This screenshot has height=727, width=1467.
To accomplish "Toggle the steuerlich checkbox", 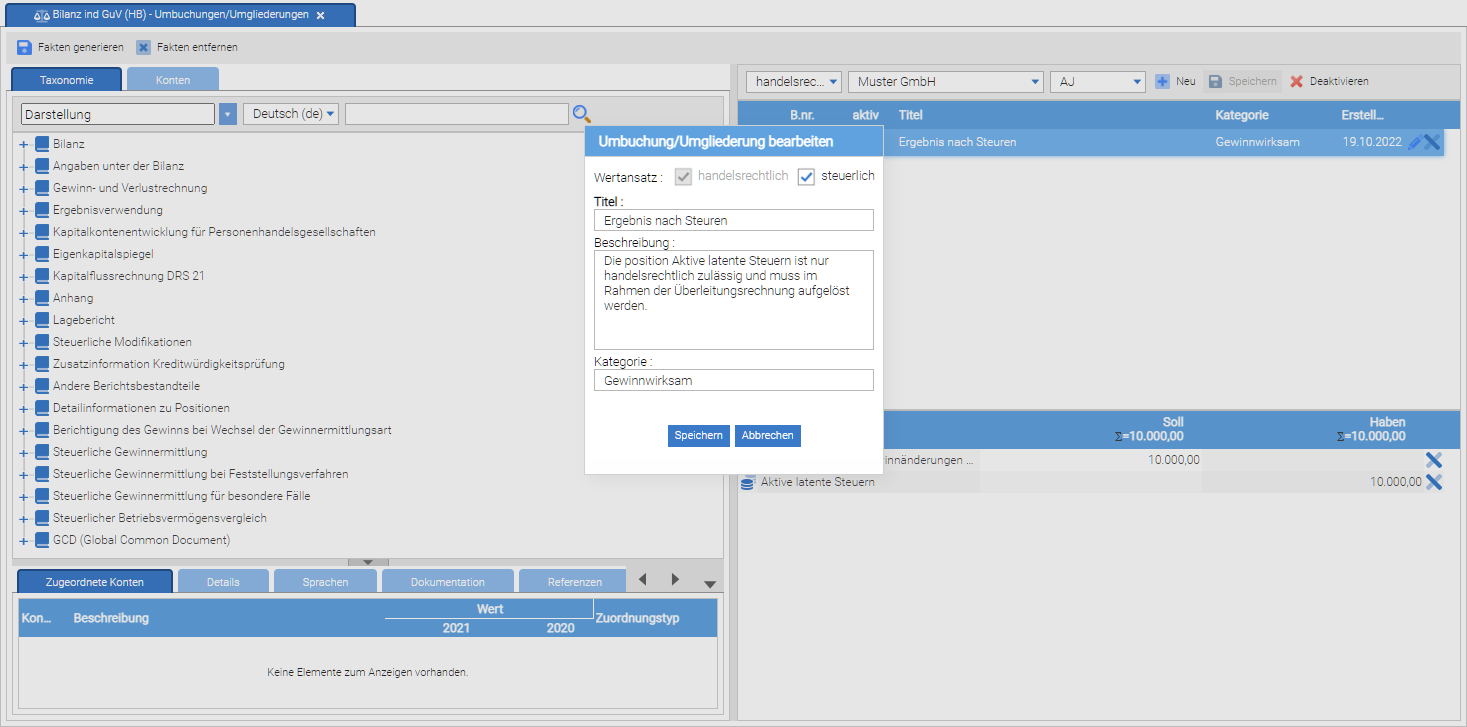I will [807, 177].
